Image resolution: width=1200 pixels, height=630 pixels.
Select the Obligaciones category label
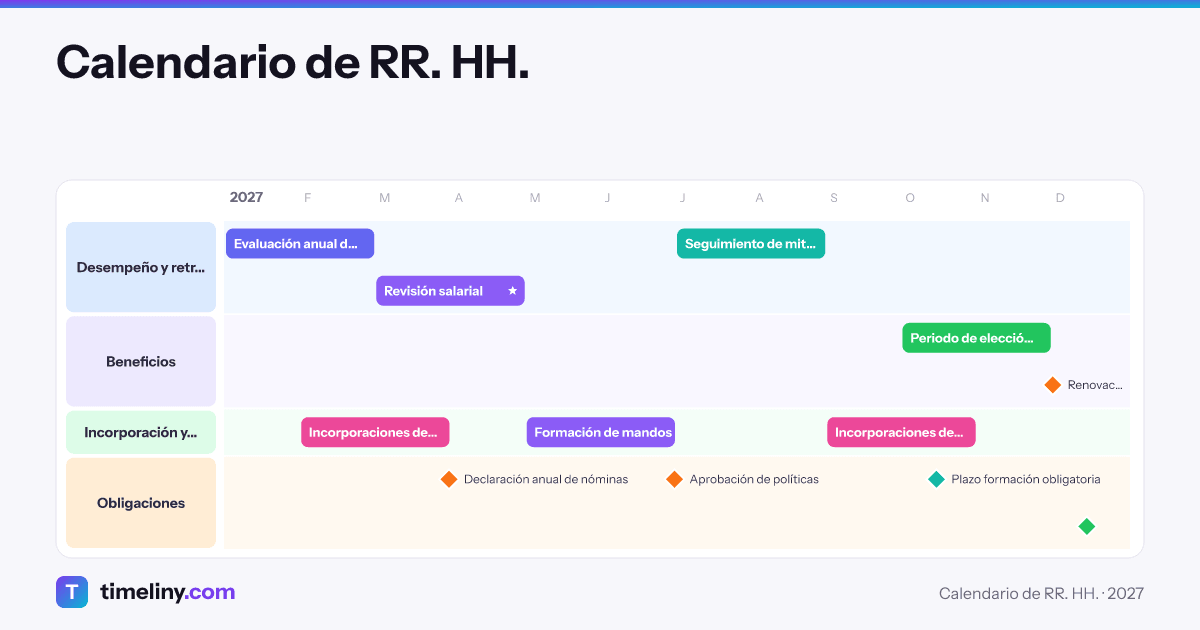click(141, 503)
